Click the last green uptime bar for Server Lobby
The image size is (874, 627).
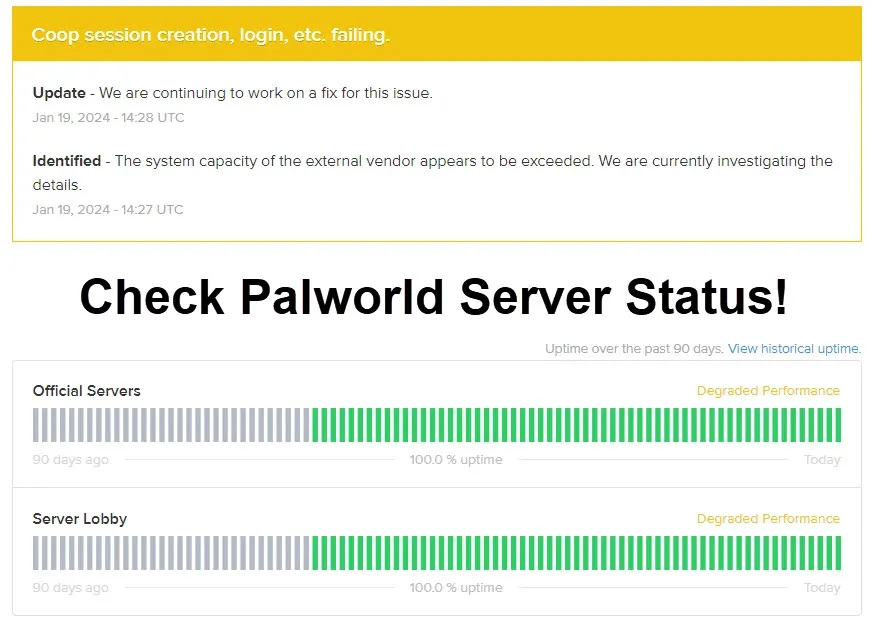(x=838, y=553)
